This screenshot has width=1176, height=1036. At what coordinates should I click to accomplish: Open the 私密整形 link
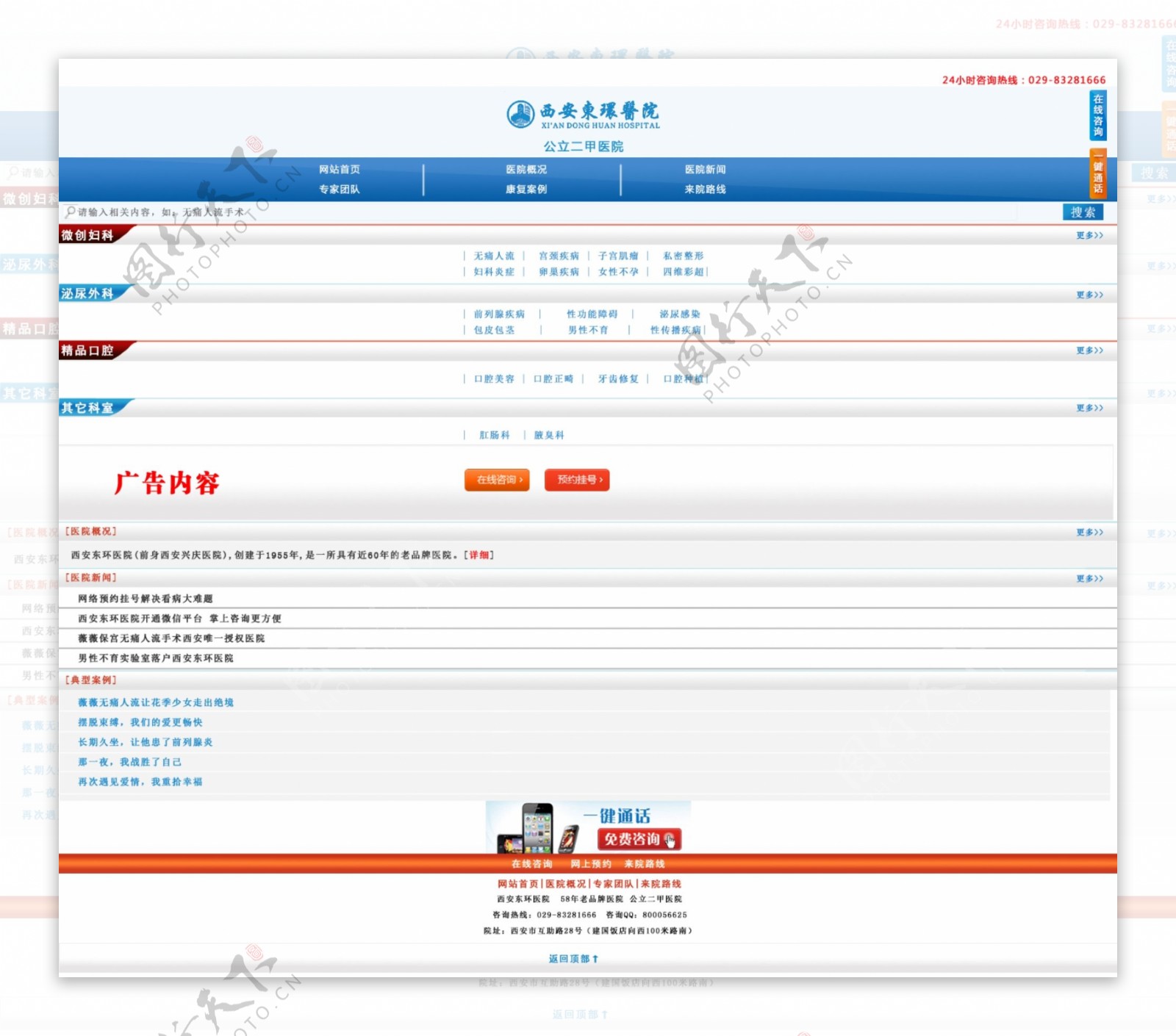pyautogui.click(x=683, y=256)
